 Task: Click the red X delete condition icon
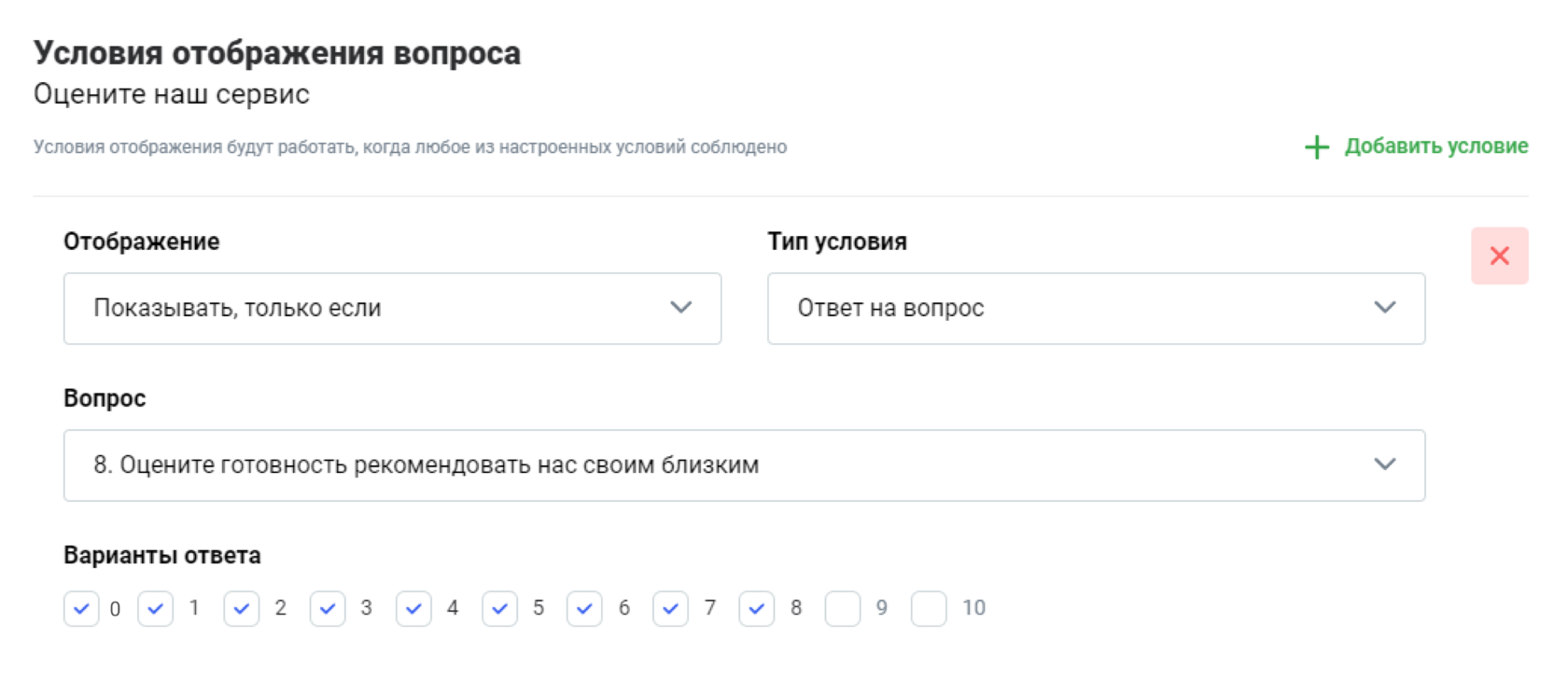click(x=1499, y=256)
